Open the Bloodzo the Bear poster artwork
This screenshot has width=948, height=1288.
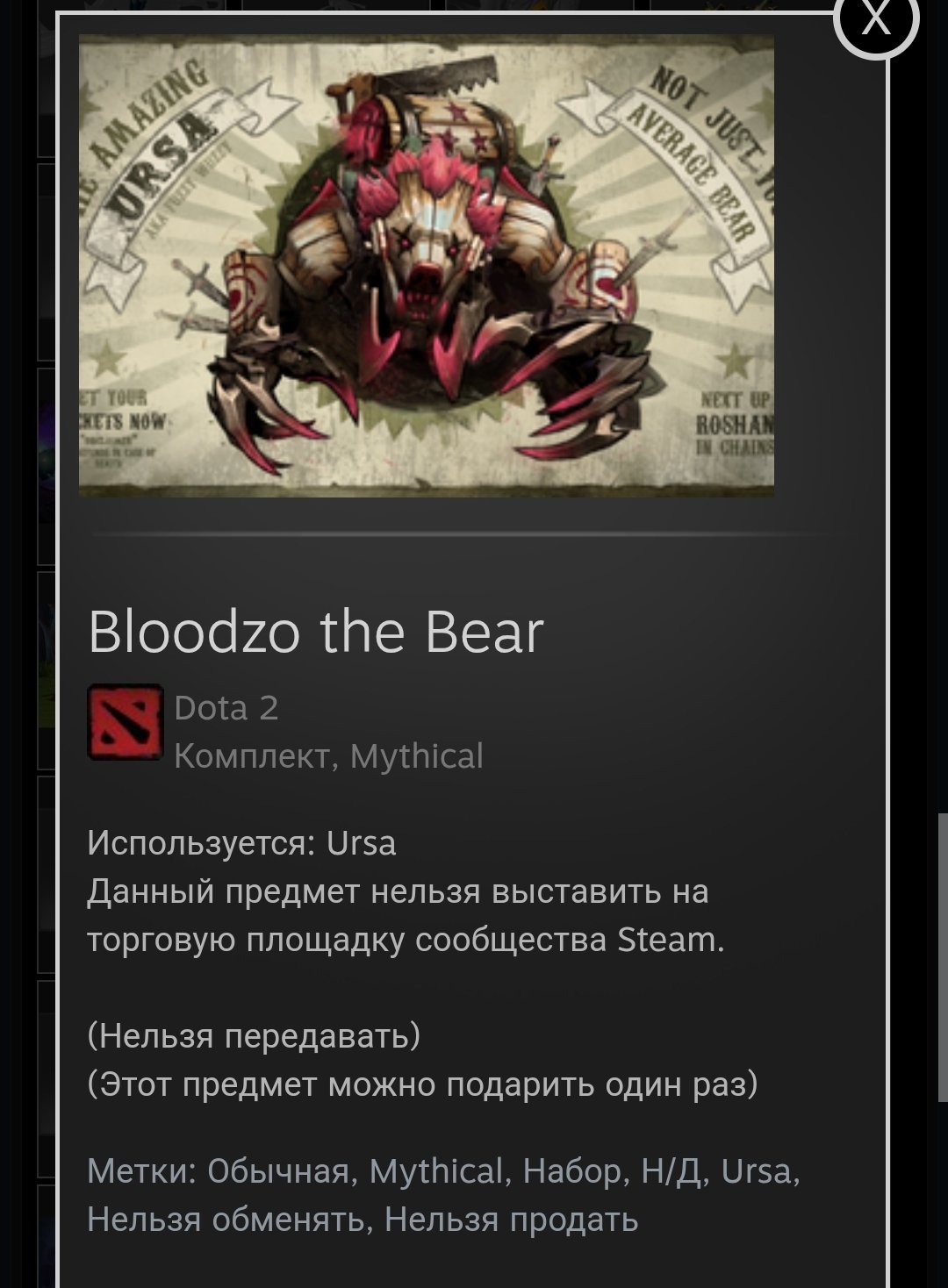pos(427,266)
